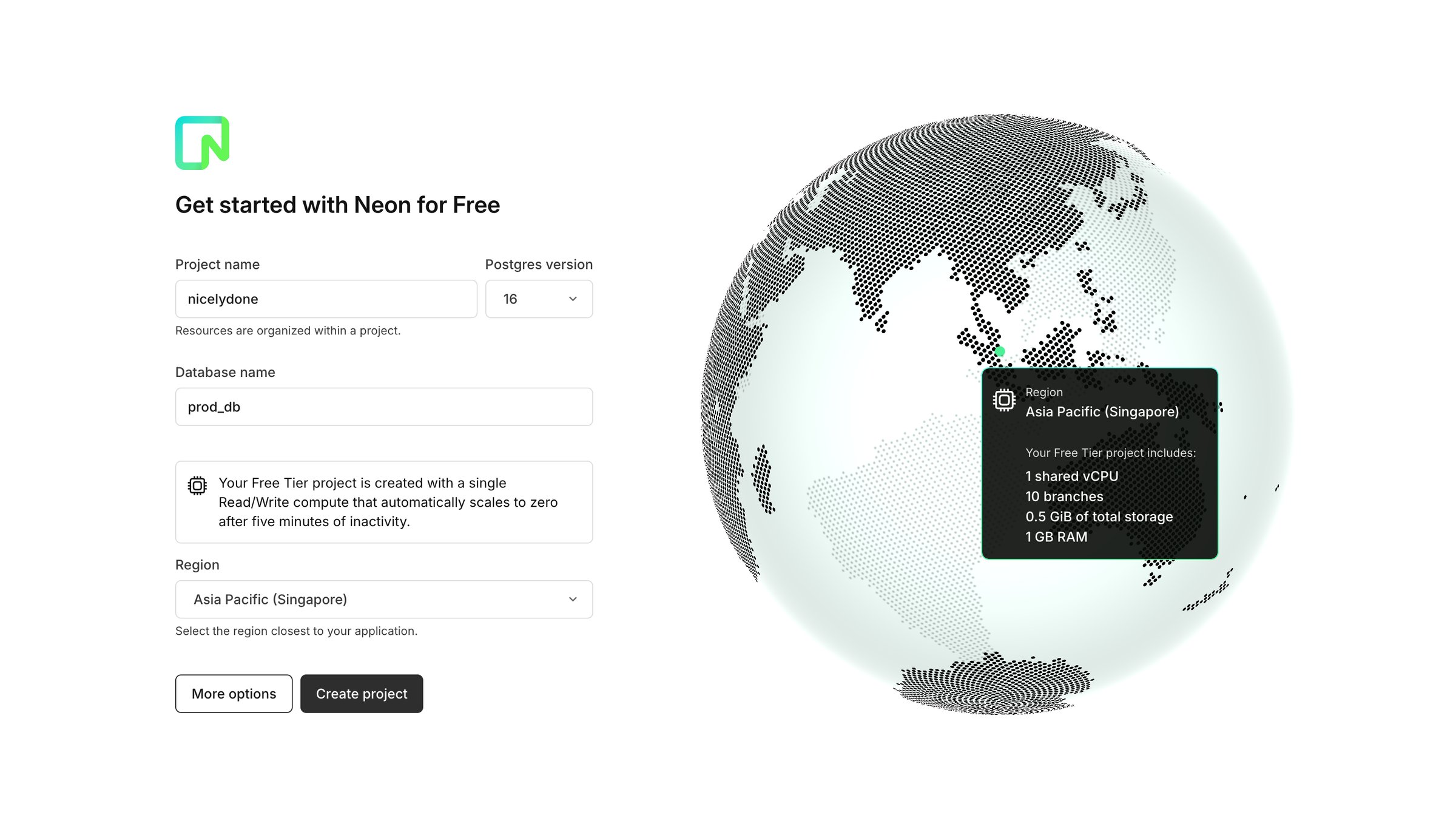Click the green Singapore marker on globe

coord(1000,351)
